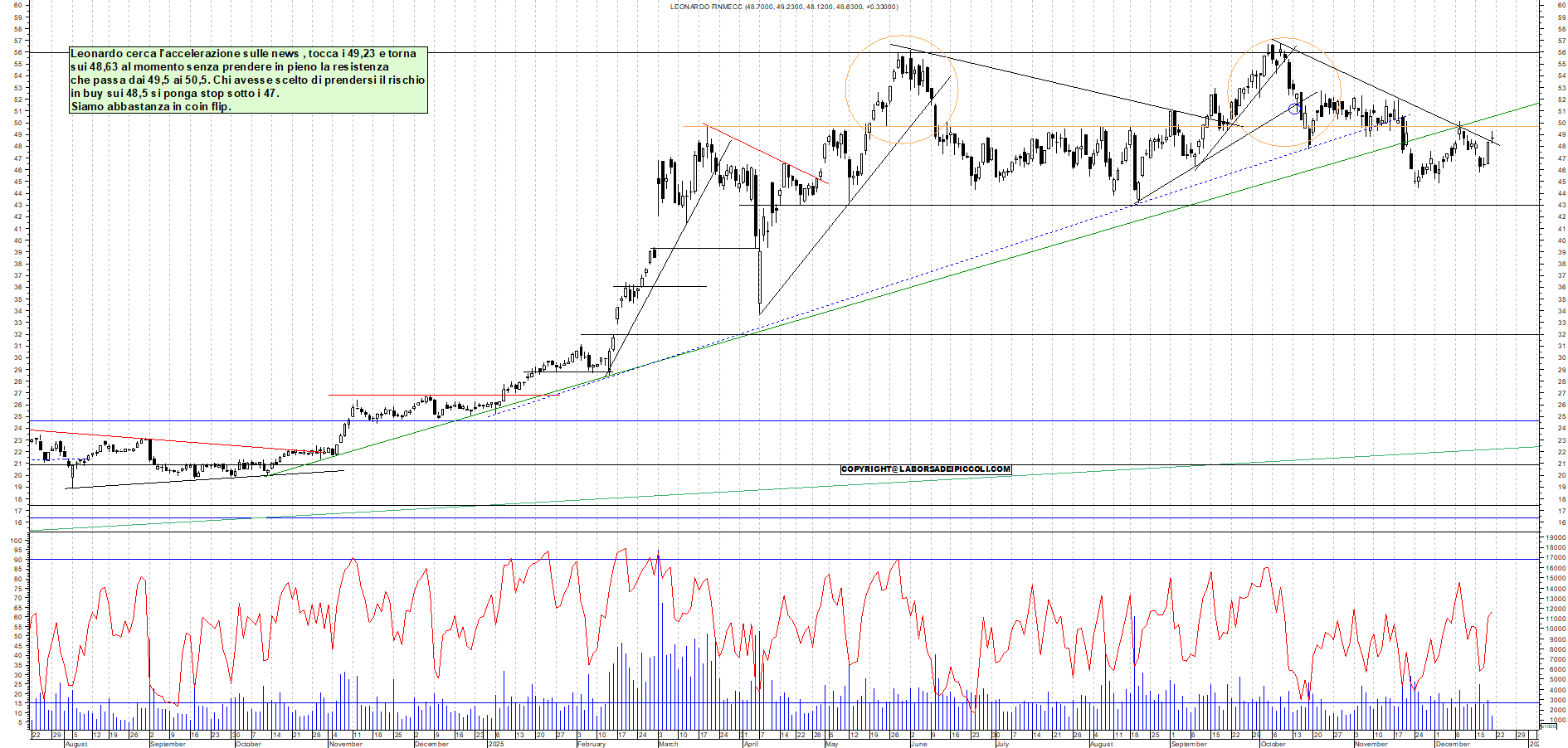
Task: Click the 2025 year label on time axis
Action: pos(496,744)
